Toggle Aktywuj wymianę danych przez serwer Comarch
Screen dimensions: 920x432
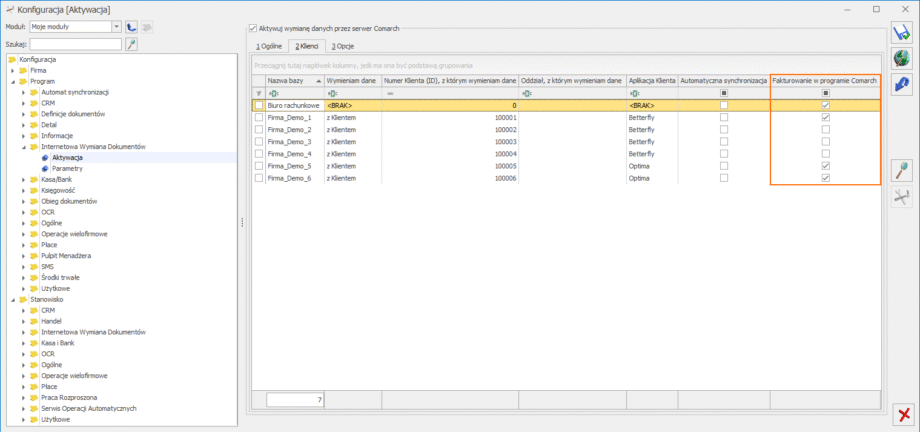[252, 28]
